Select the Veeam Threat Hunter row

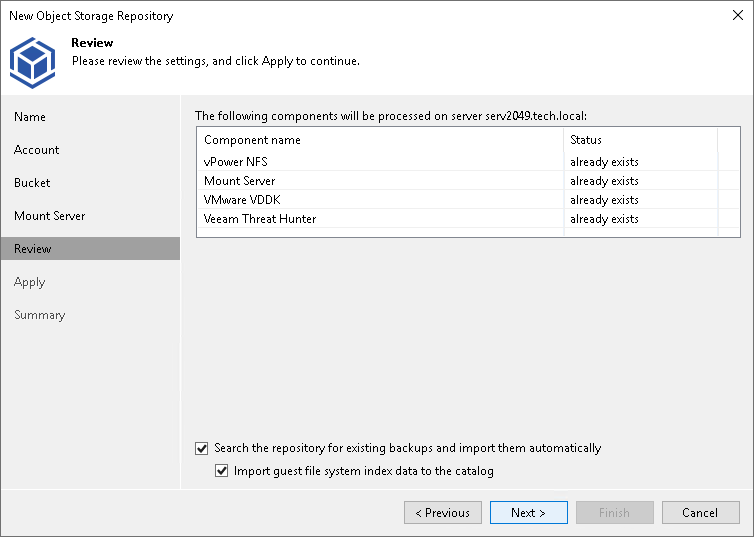(x=468, y=219)
